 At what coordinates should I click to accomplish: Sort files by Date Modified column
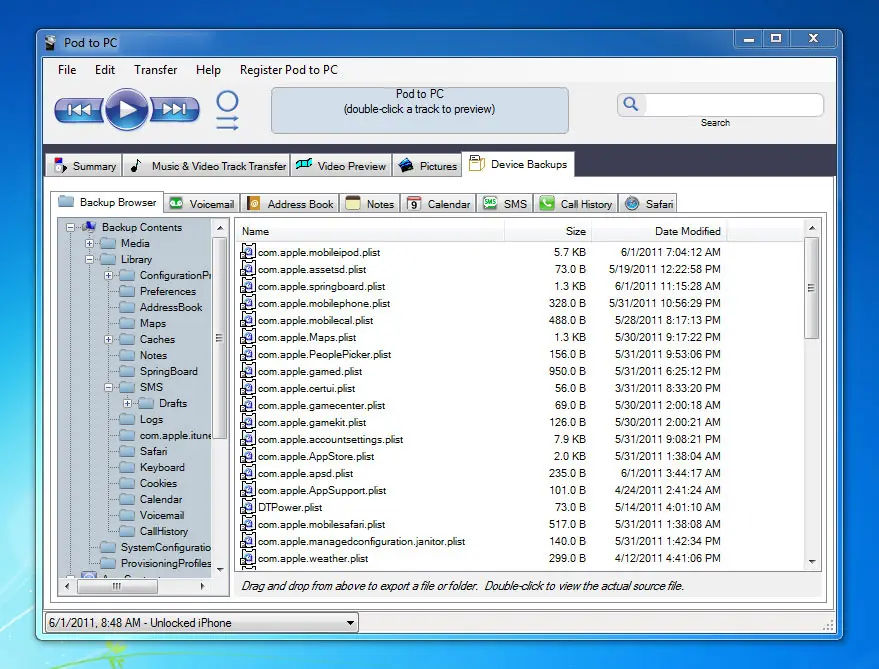point(659,231)
